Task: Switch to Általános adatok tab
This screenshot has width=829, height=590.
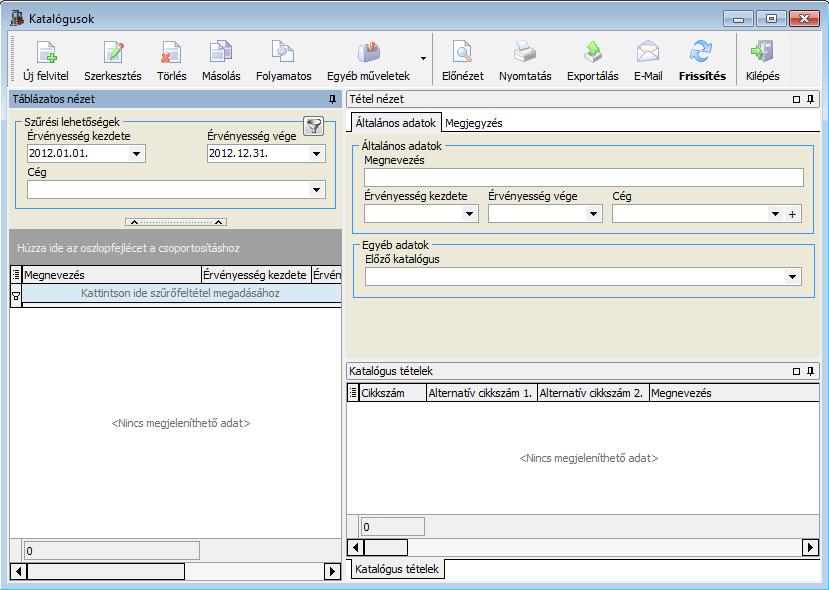Action: [x=395, y=123]
